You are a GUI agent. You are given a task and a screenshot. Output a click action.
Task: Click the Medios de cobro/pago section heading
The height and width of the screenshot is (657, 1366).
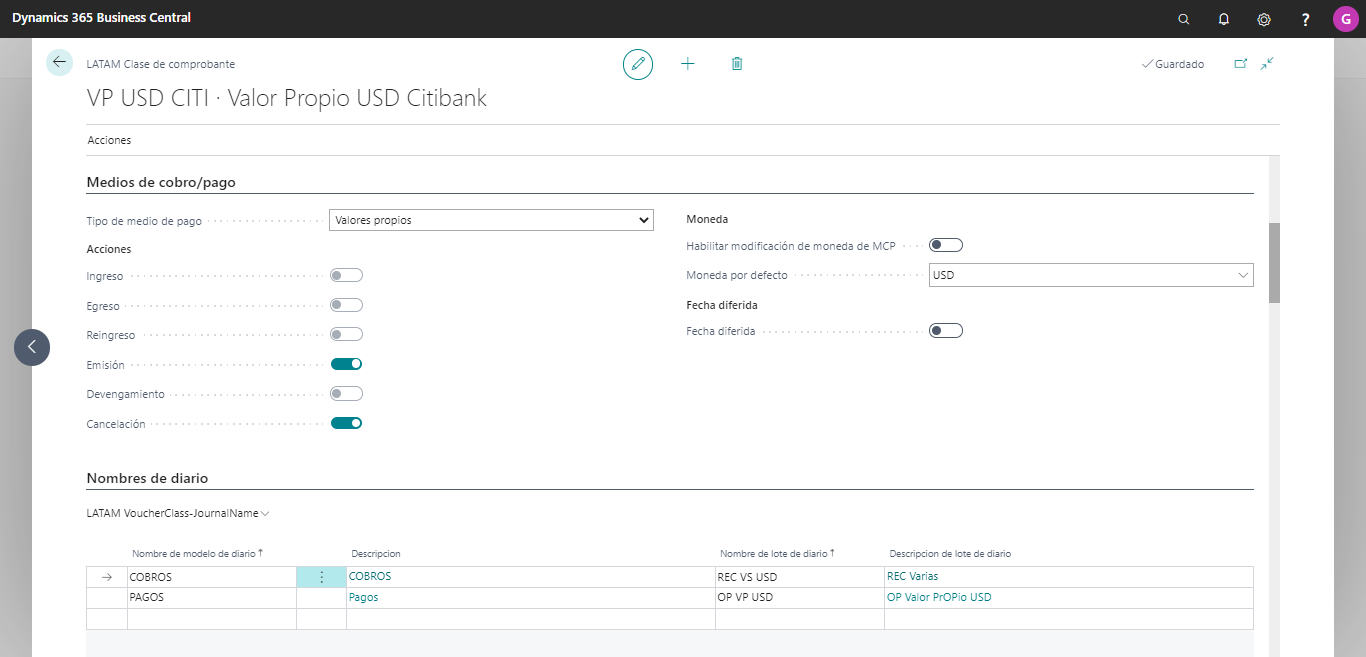click(x=161, y=182)
